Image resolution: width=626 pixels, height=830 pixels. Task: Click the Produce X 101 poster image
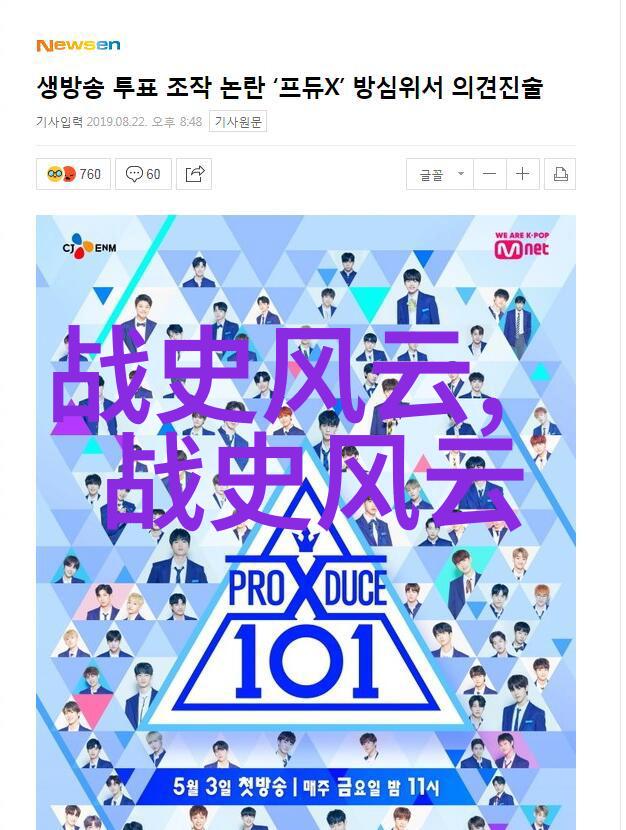point(306,522)
